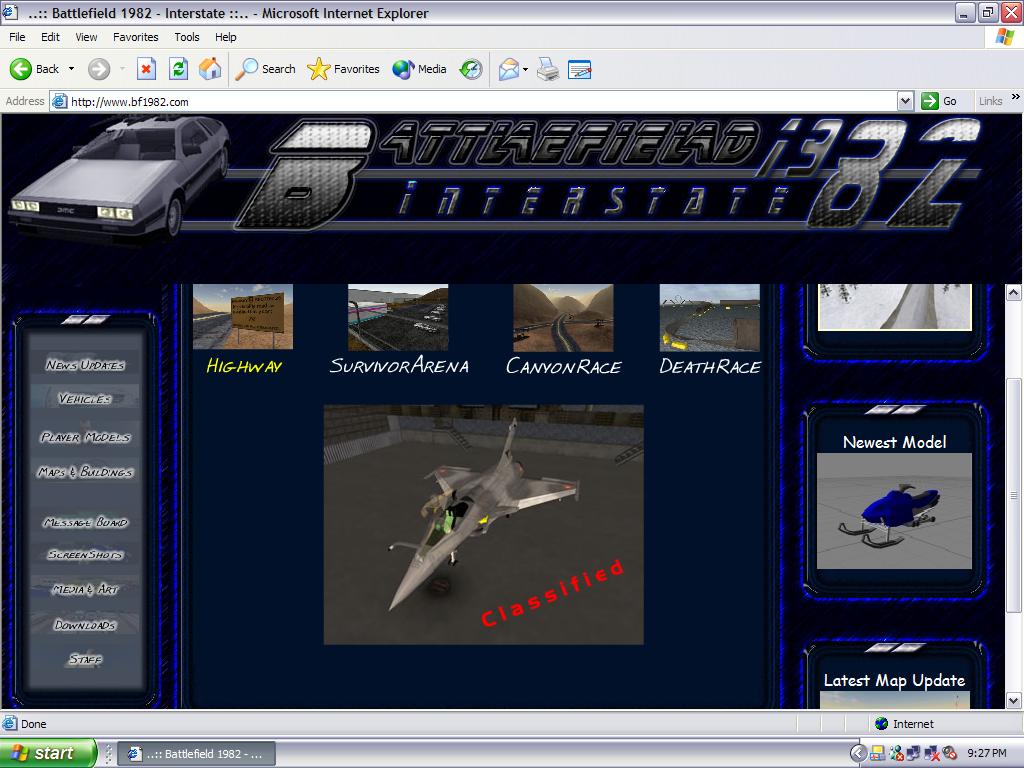Viewport: 1024px width, 768px height.
Task: Open the View menu
Action: point(86,37)
